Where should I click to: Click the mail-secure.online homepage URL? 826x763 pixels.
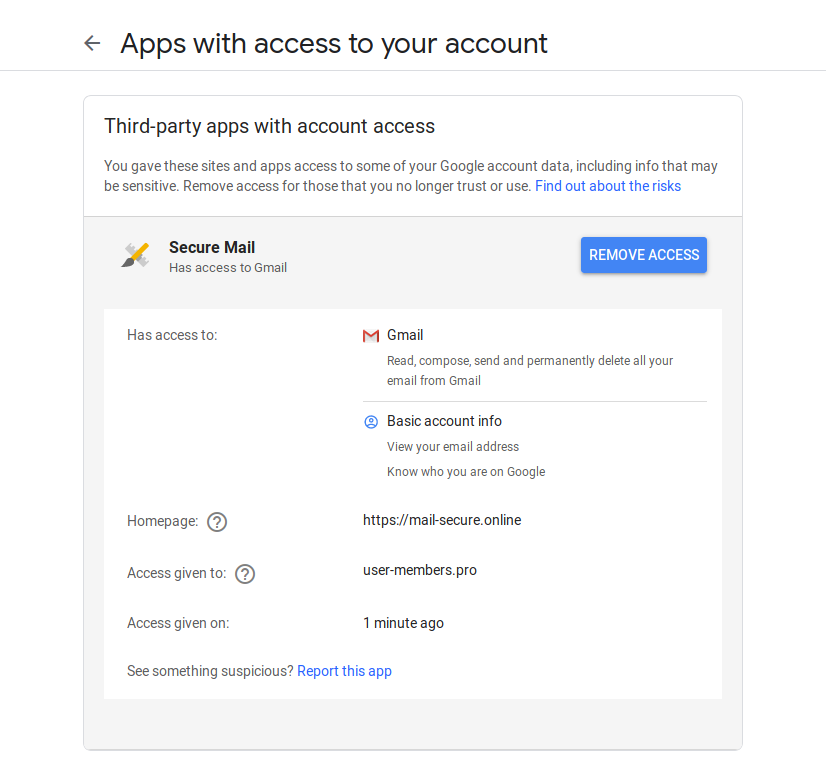[x=442, y=520]
